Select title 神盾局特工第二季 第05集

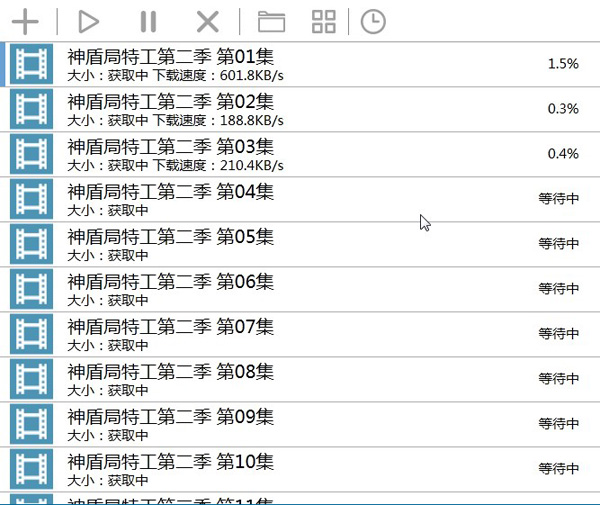point(171,237)
